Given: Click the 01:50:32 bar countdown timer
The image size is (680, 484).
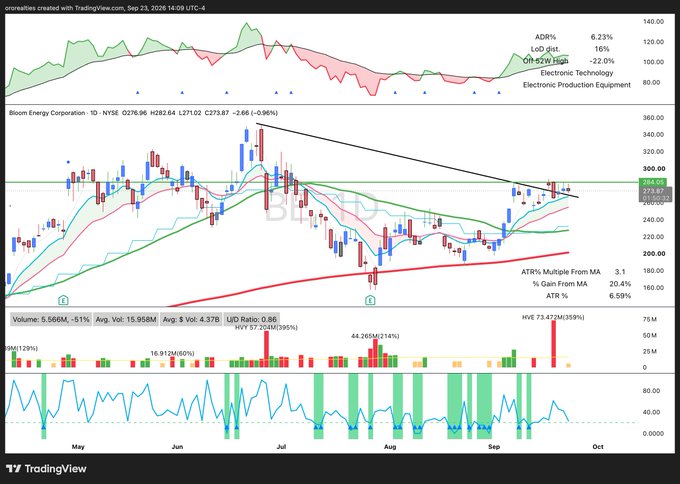Looking at the screenshot, I should 655,198.
